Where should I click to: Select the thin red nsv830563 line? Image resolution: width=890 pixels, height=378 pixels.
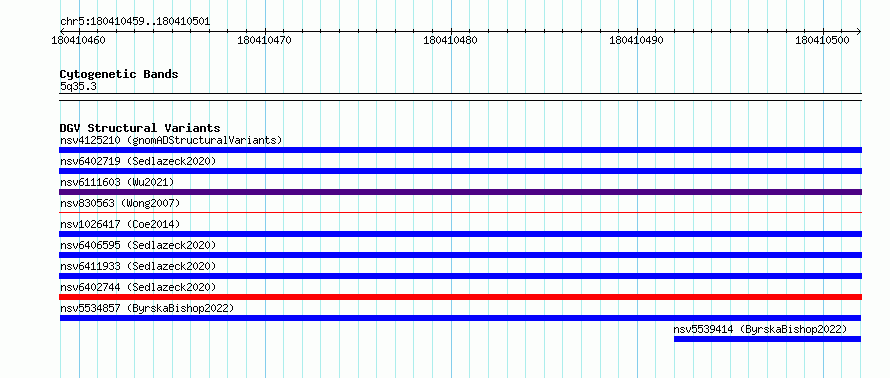coord(460,213)
